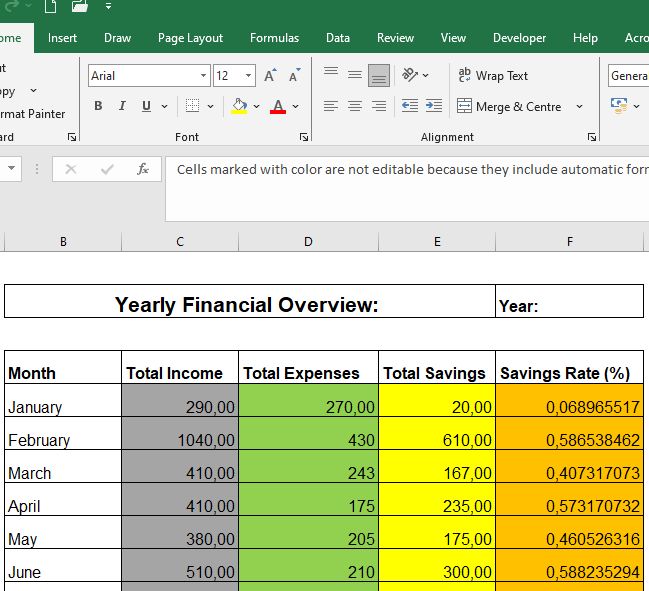649x591 pixels.
Task: Increase font size
Action: (270, 75)
